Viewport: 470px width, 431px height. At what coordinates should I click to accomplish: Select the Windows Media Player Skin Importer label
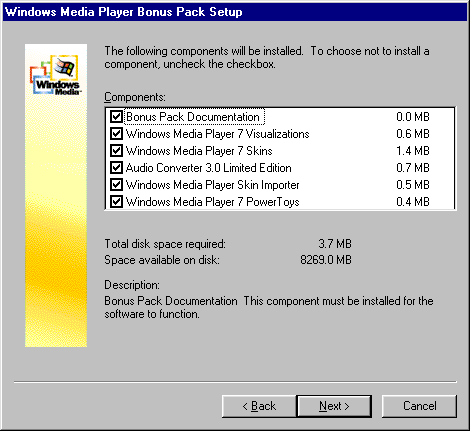tap(212, 185)
